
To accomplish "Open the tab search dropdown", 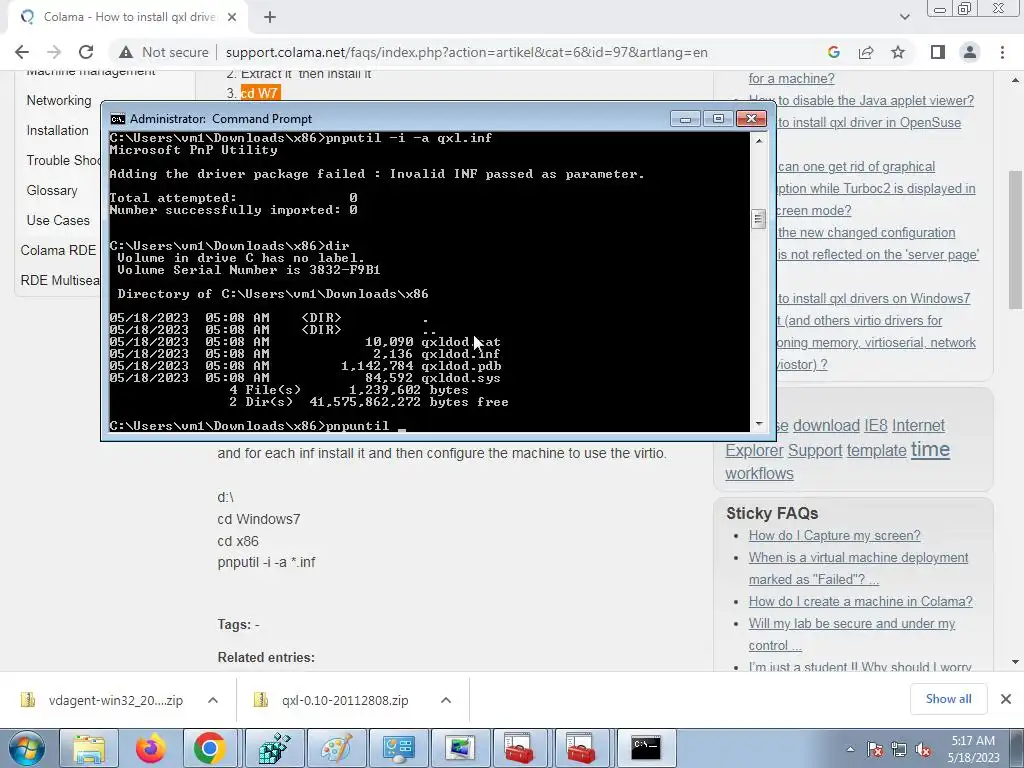I will click(x=904, y=17).
